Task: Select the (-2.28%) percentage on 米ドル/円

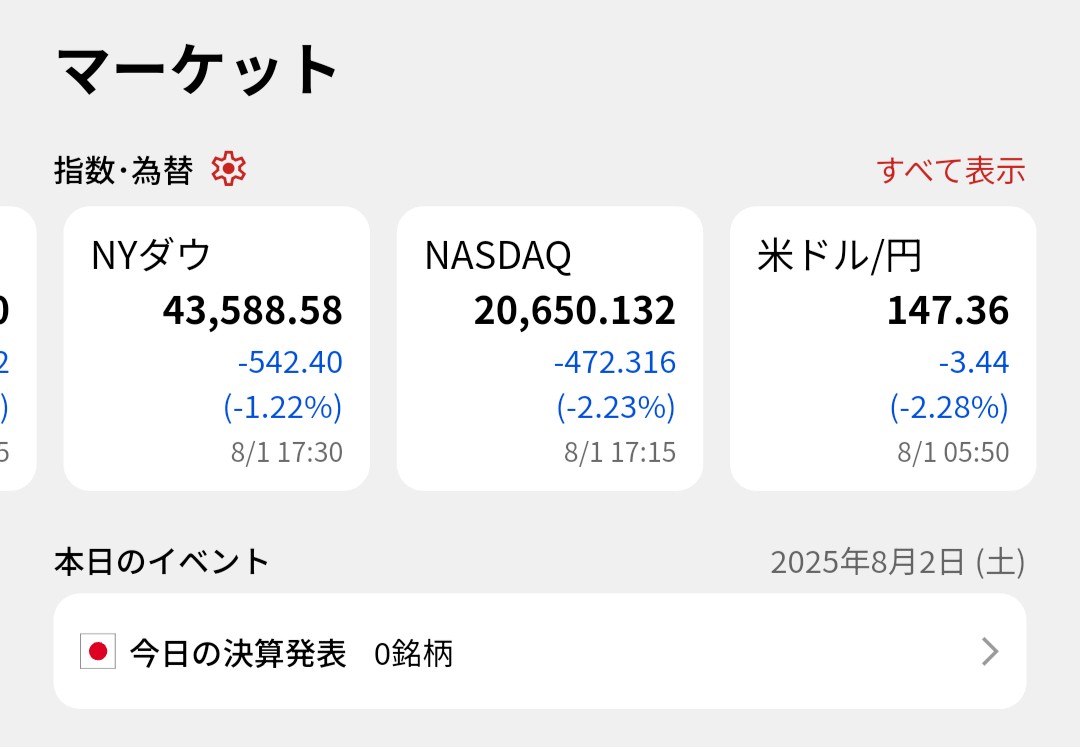Action: 949,407
